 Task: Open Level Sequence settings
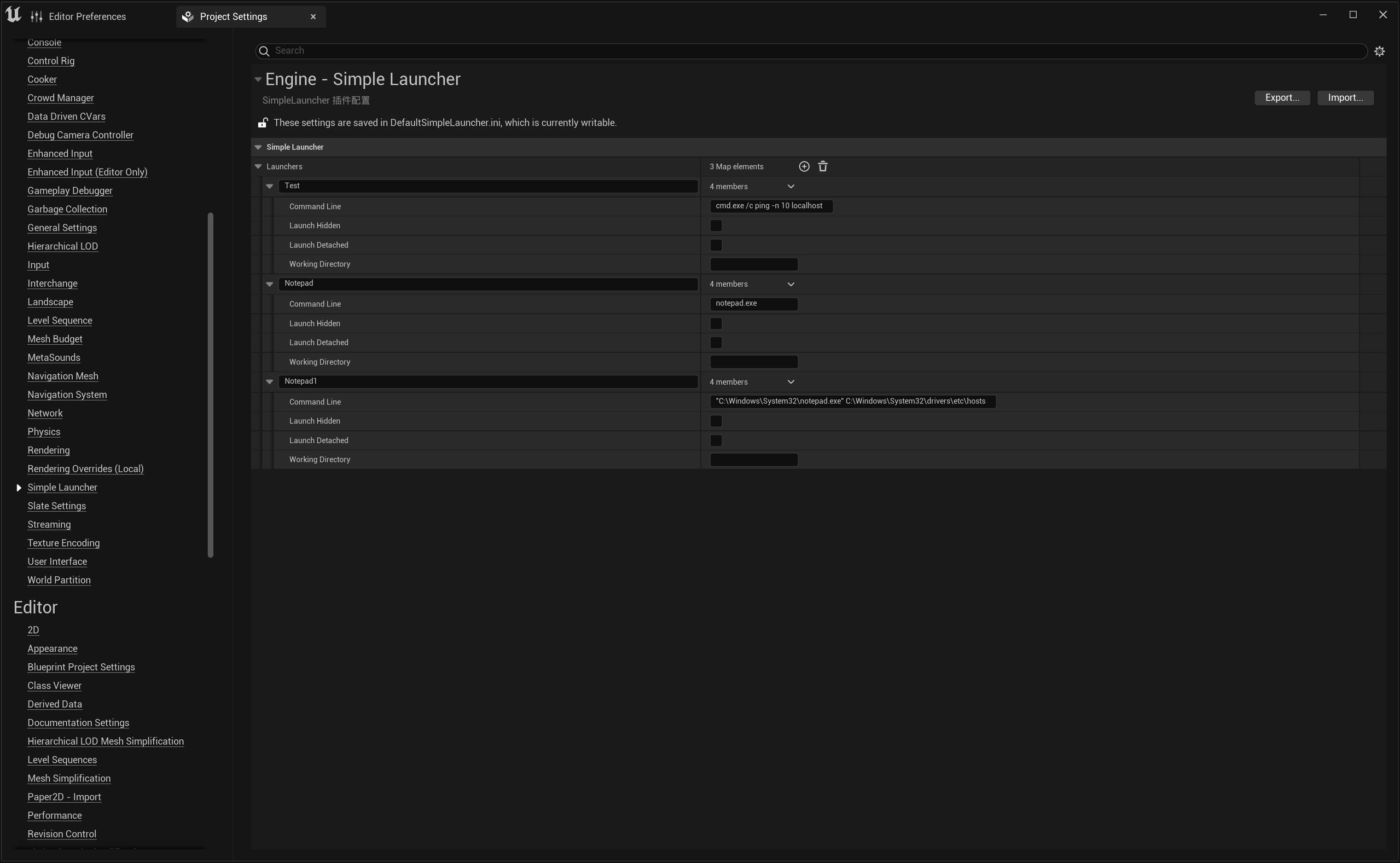[60, 321]
